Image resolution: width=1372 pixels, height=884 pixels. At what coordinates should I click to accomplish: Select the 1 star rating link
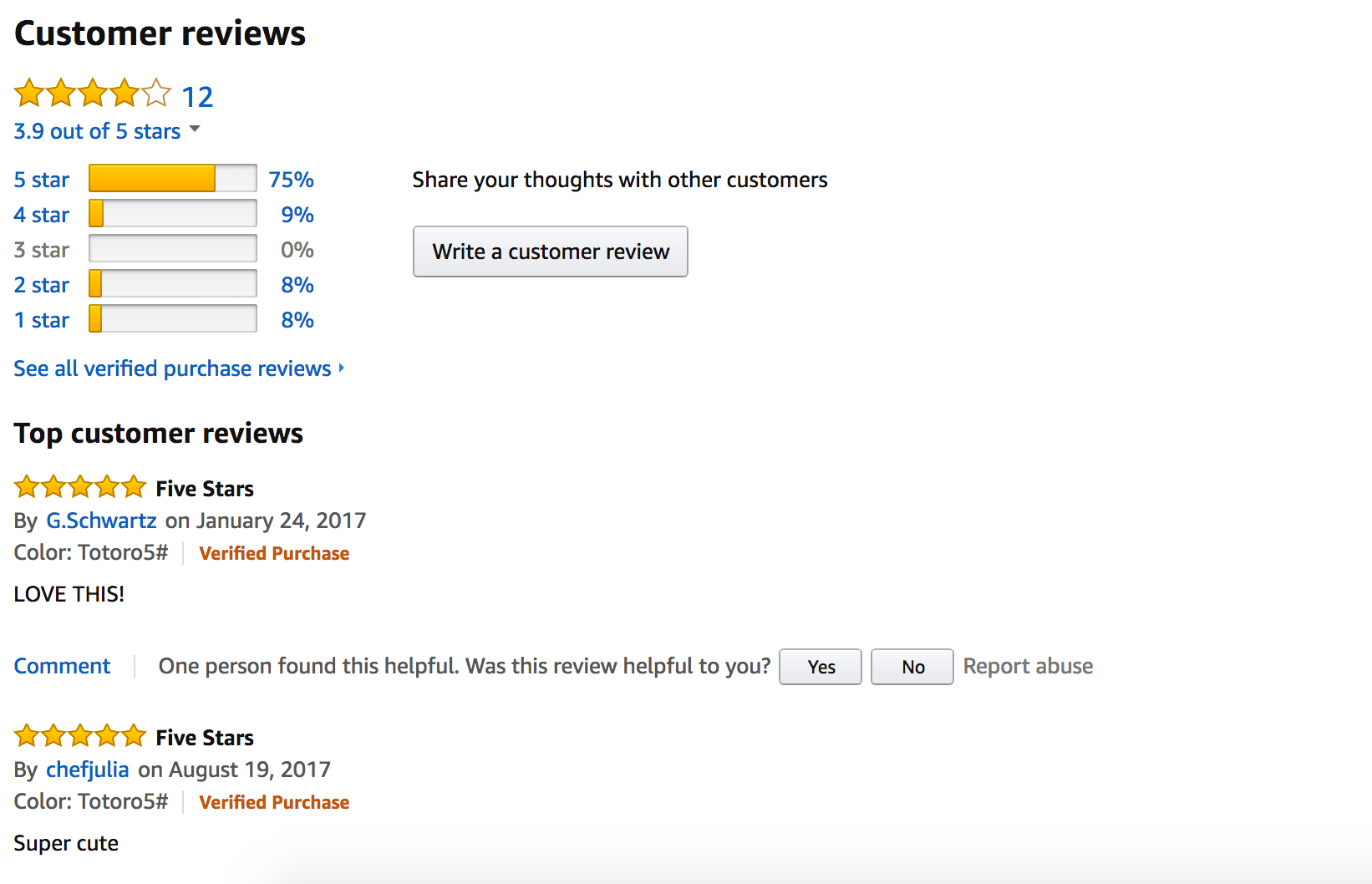(42, 320)
